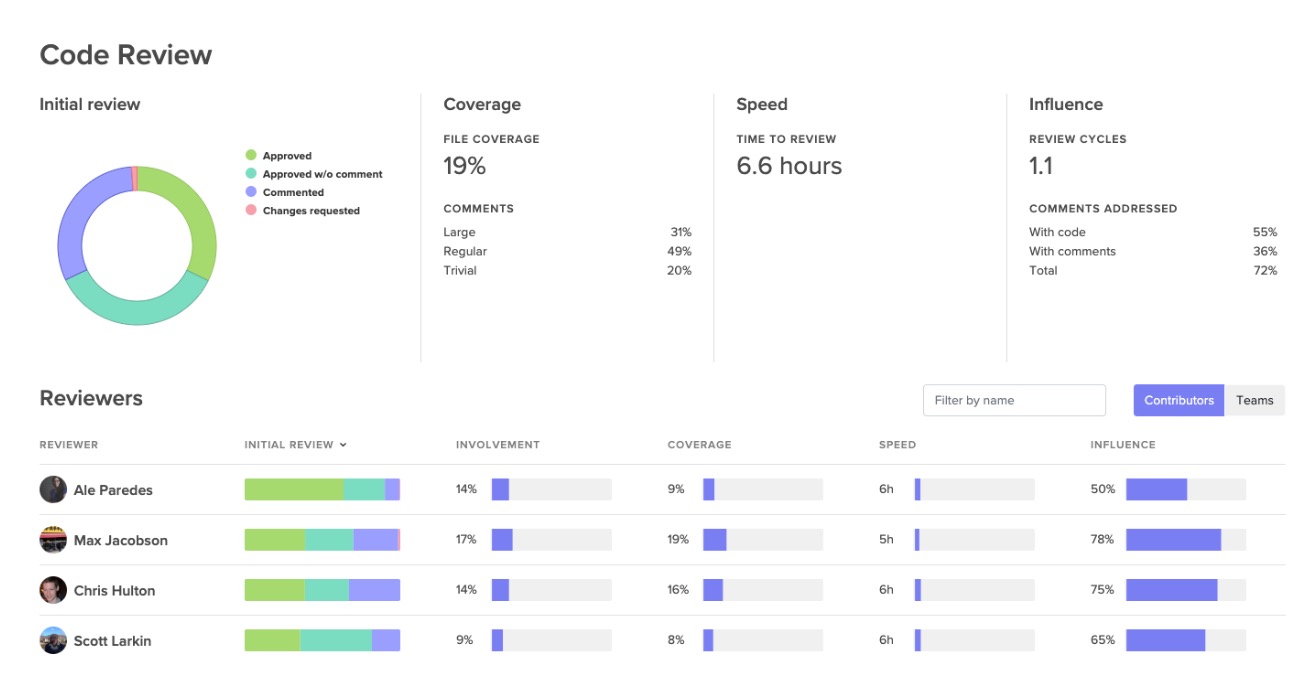The image size is (1316, 682).
Task: Click the Filter by name field
Action: [1013, 400]
